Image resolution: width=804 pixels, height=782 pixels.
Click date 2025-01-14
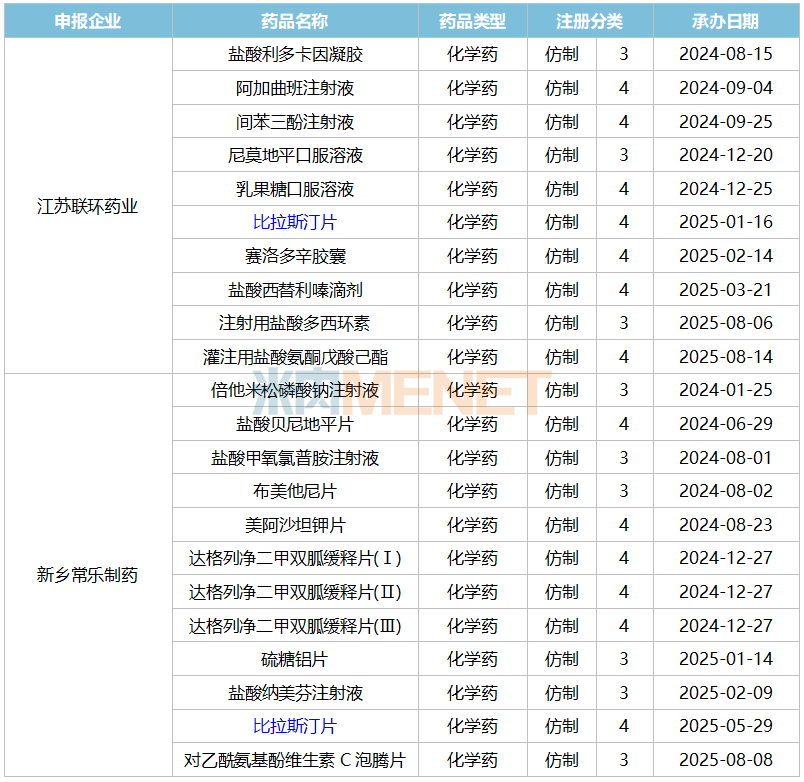coord(726,658)
